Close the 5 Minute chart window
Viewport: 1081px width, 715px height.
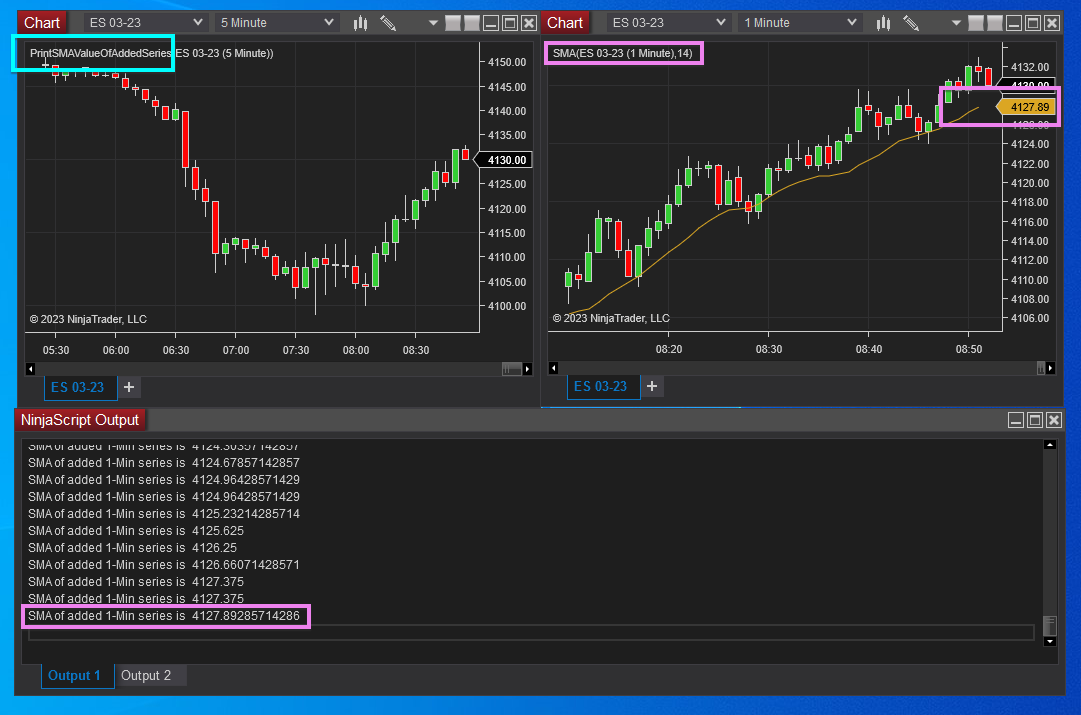coord(529,23)
